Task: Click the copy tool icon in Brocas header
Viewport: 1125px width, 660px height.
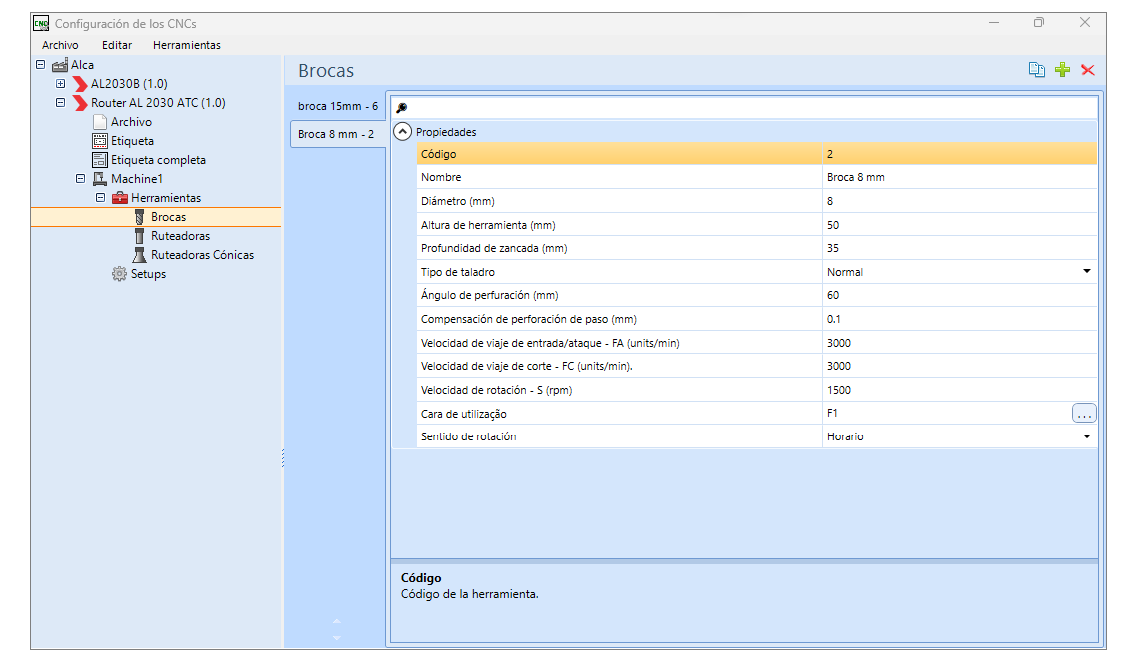Action: [x=1036, y=70]
